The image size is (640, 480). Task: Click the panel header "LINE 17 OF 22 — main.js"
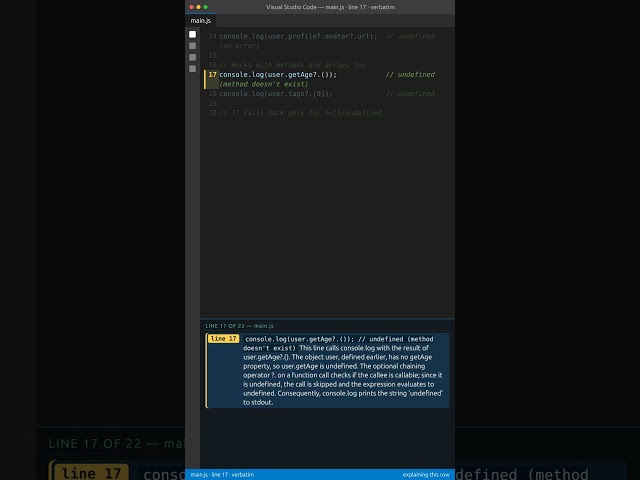[239, 326]
